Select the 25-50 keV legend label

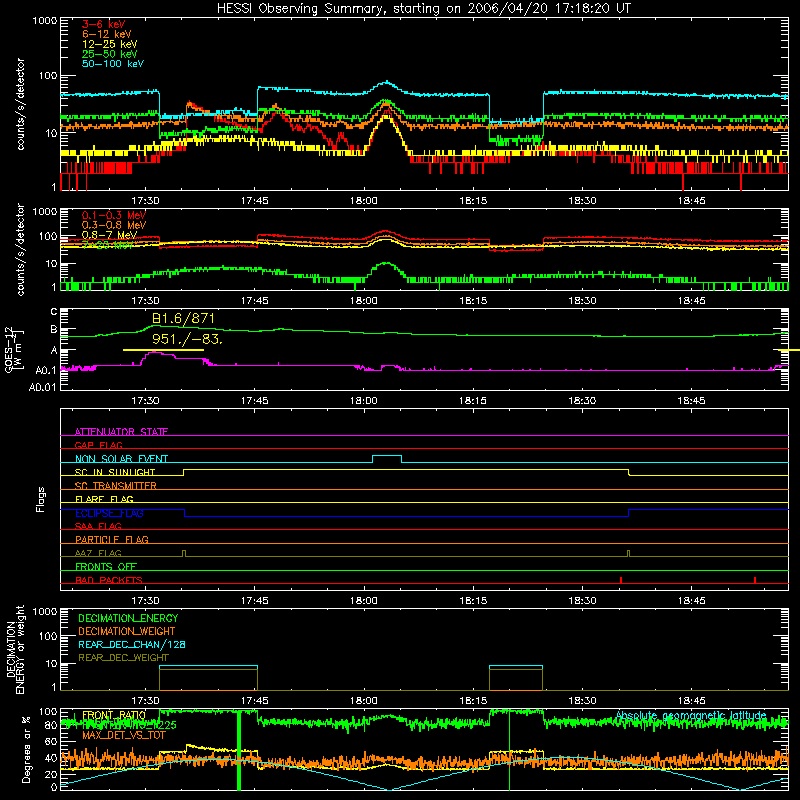pyautogui.click(x=109, y=54)
